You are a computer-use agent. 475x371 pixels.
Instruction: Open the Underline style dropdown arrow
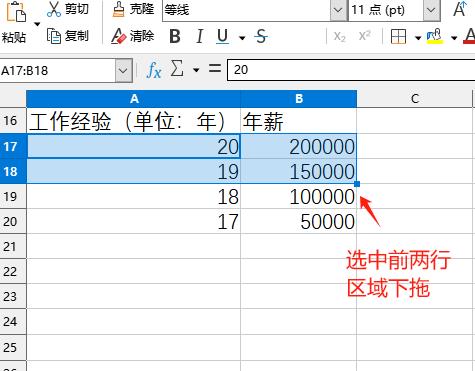[x=242, y=38]
